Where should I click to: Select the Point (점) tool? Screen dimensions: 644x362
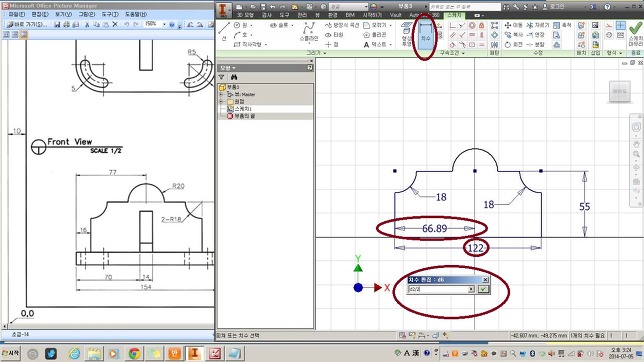(332, 44)
